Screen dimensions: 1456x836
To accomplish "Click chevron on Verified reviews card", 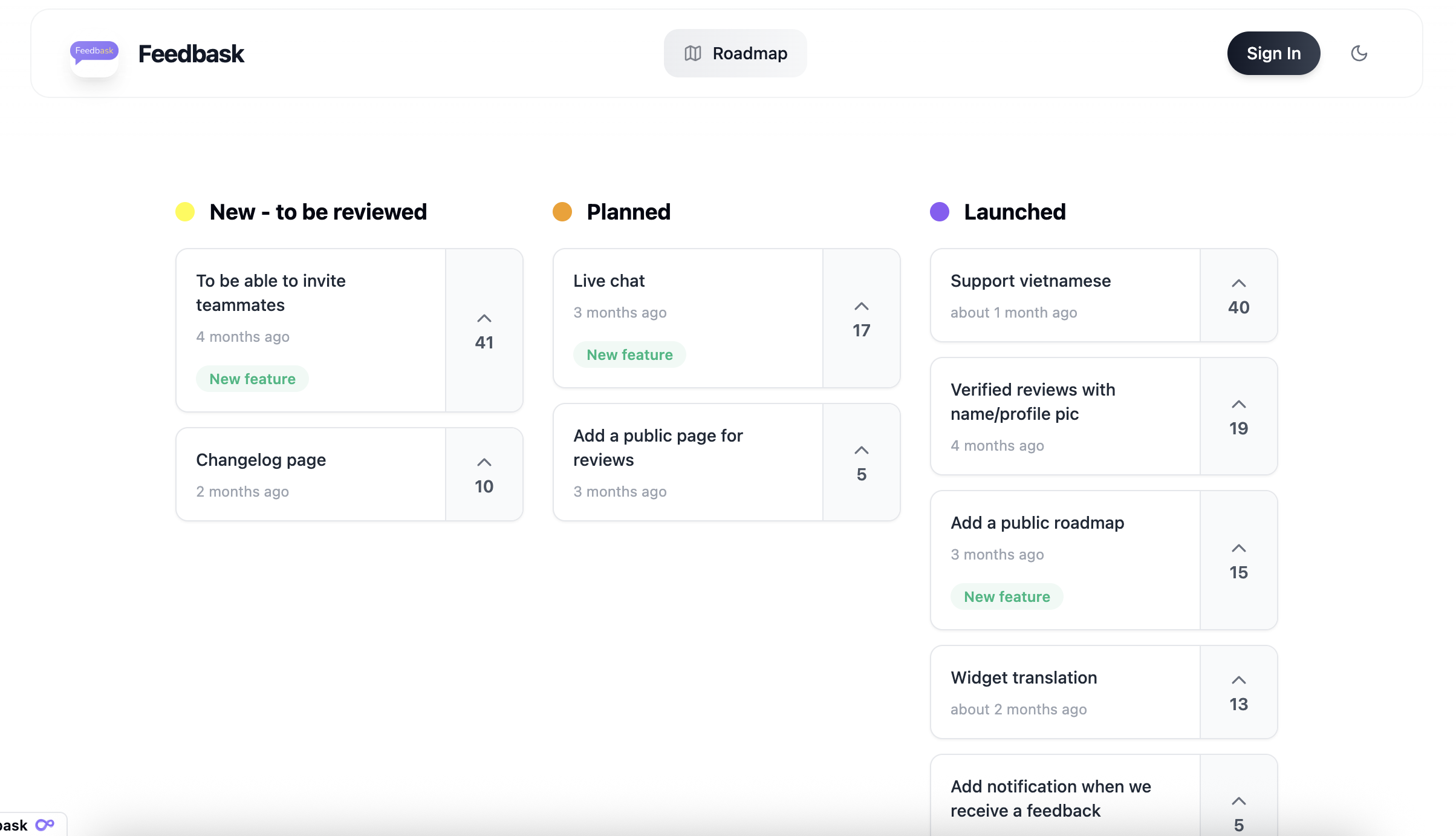I will (x=1238, y=404).
